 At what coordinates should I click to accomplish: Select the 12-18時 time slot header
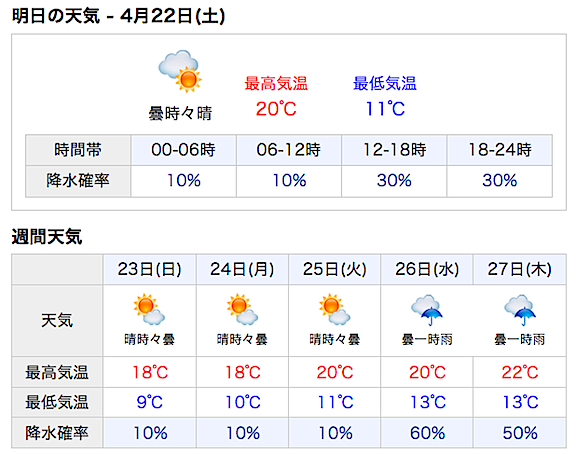(394, 150)
